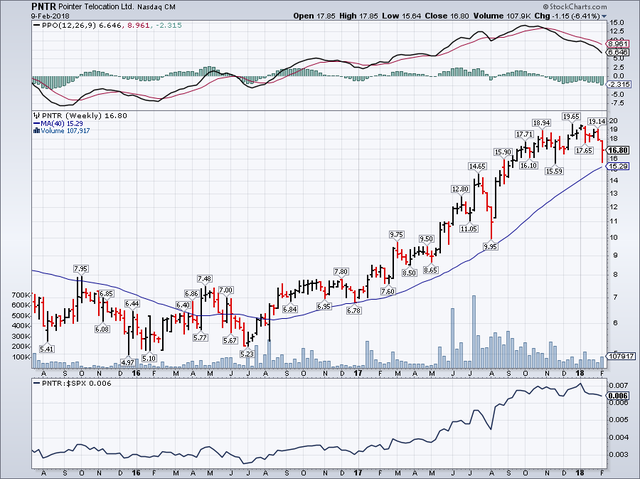Image resolution: width=640 pixels, height=479 pixels.
Task: Click the -2.315 marker on PPO right axis
Action: (x=618, y=84)
